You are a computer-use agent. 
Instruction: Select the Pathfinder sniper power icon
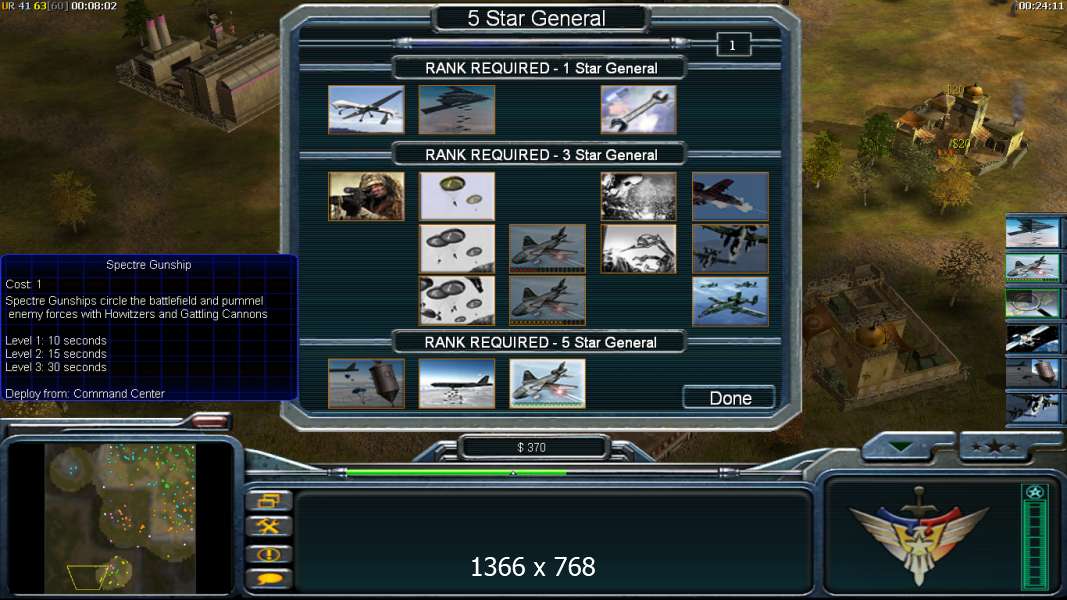click(366, 196)
